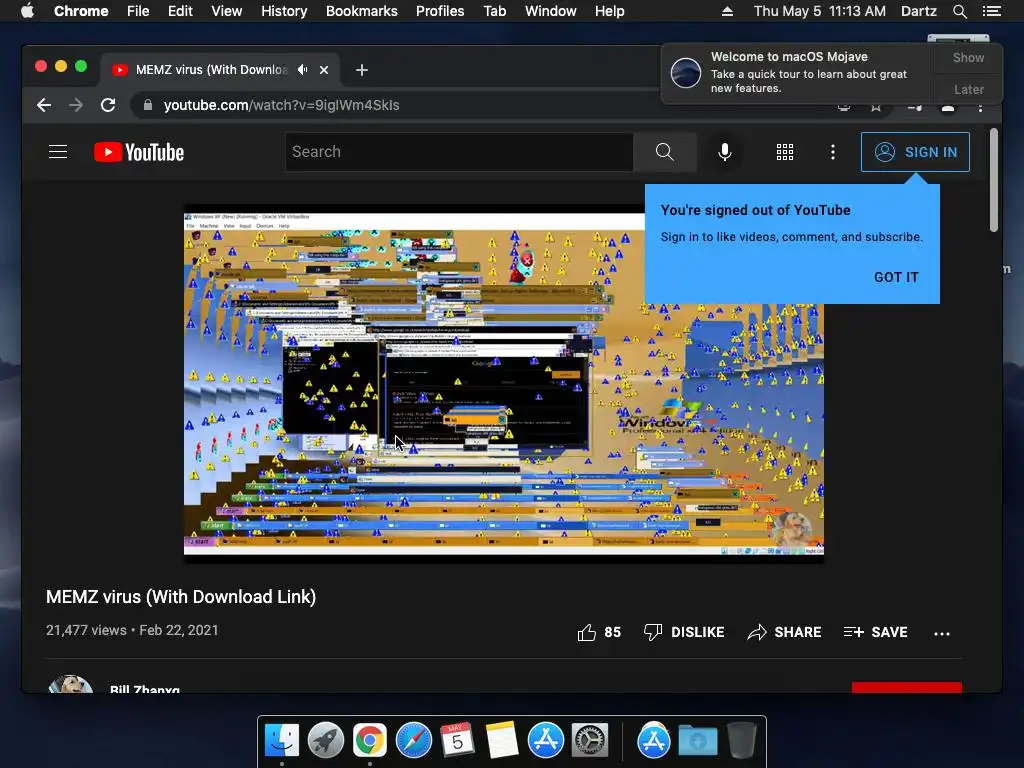Click the eject icon in the menu bar
Viewport: 1024px width, 768px height.
click(x=727, y=11)
